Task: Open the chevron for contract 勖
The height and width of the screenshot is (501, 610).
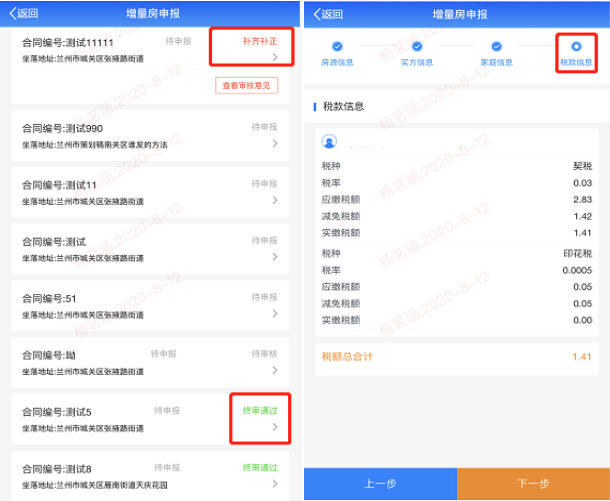Action: coord(275,370)
